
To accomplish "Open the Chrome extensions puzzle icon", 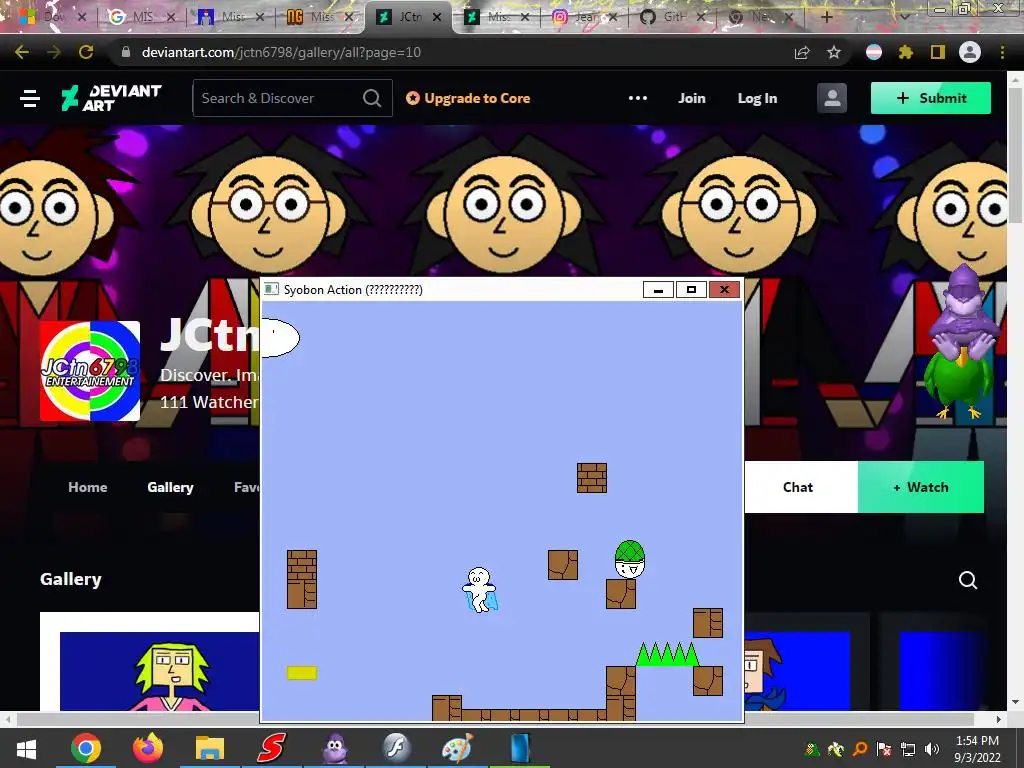I will (x=905, y=52).
